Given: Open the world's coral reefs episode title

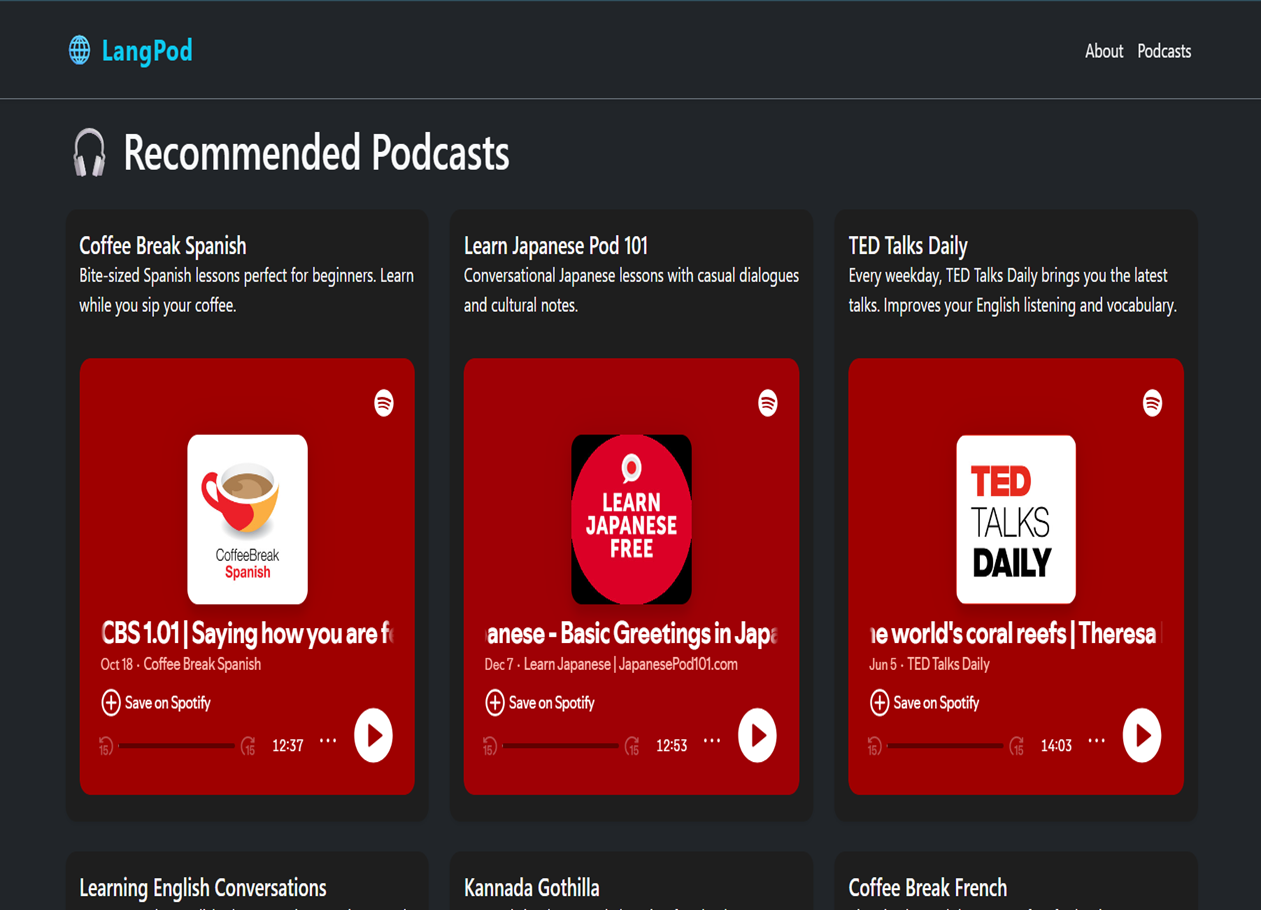Looking at the screenshot, I should click(1016, 633).
